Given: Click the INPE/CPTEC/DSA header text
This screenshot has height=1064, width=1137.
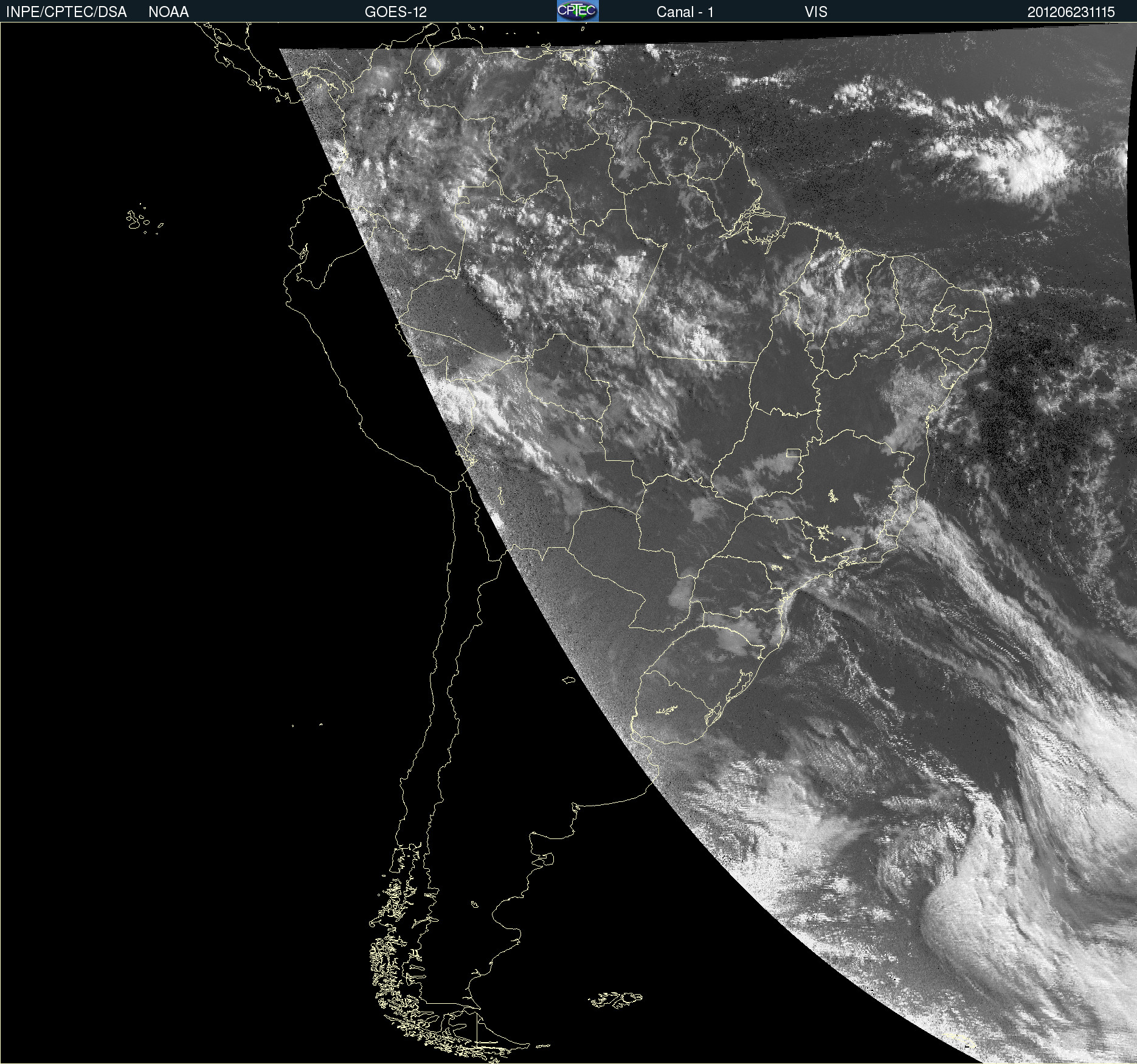Looking at the screenshot, I should tap(66, 12).
